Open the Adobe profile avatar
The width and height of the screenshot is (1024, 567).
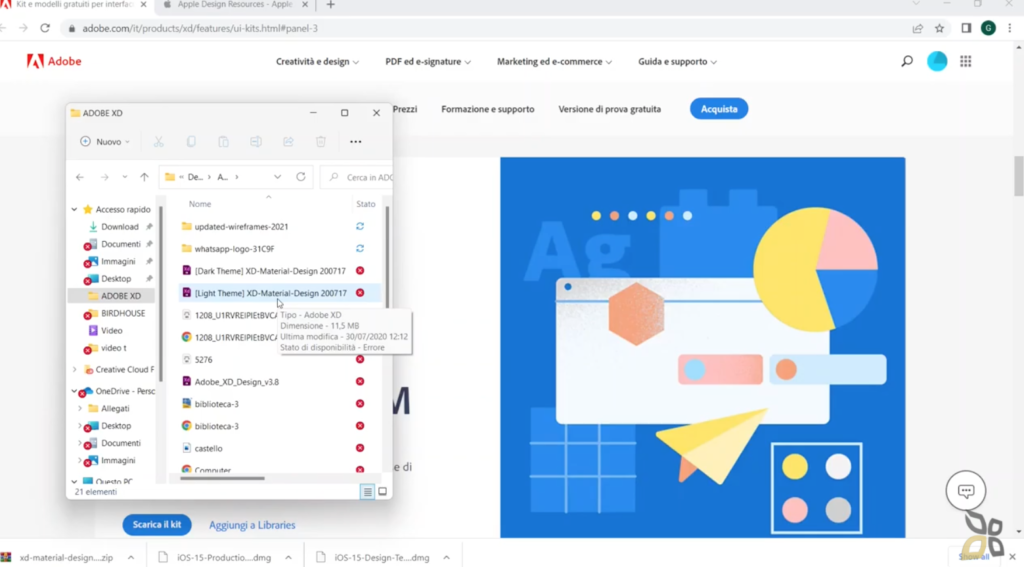[937, 61]
